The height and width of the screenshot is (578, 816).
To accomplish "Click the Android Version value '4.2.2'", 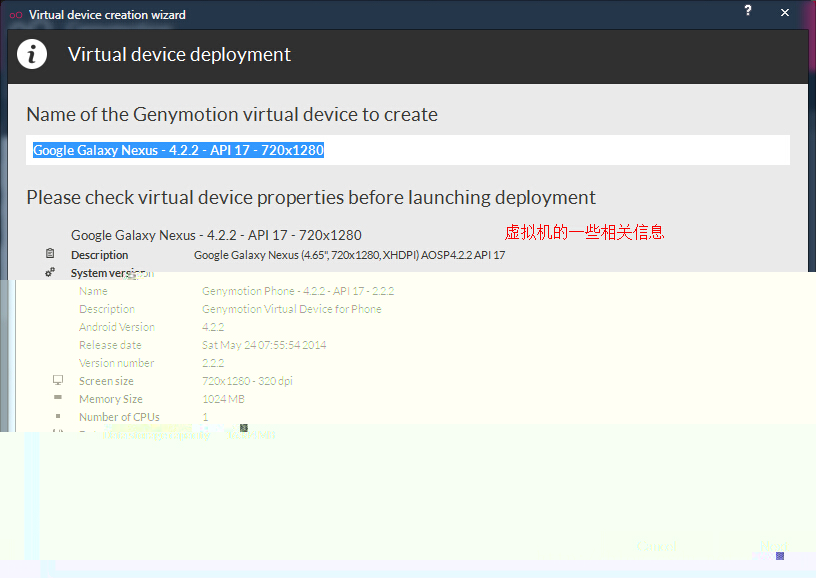I will (213, 327).
